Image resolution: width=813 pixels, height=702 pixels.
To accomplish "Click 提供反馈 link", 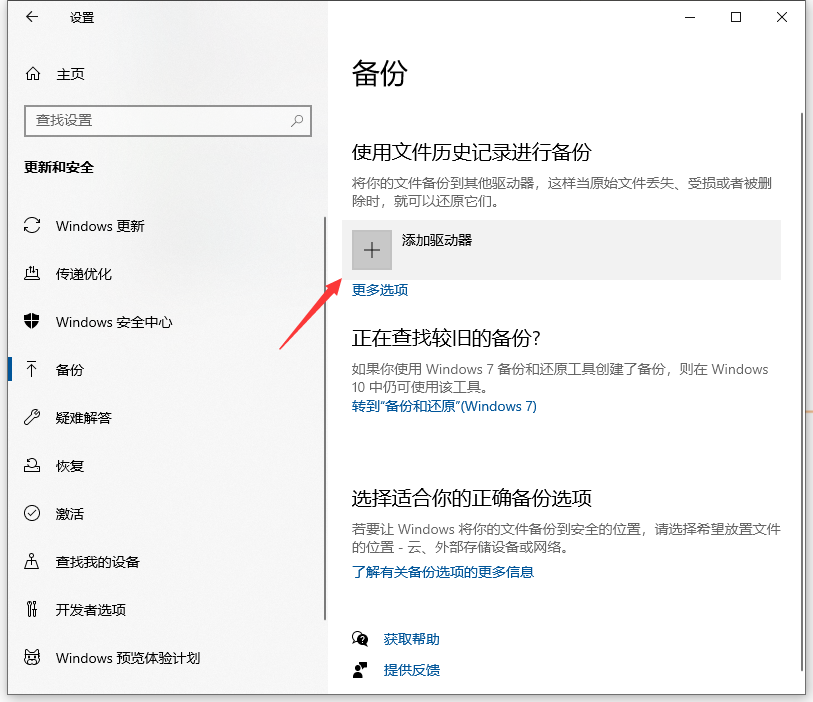I will (411, 670).
